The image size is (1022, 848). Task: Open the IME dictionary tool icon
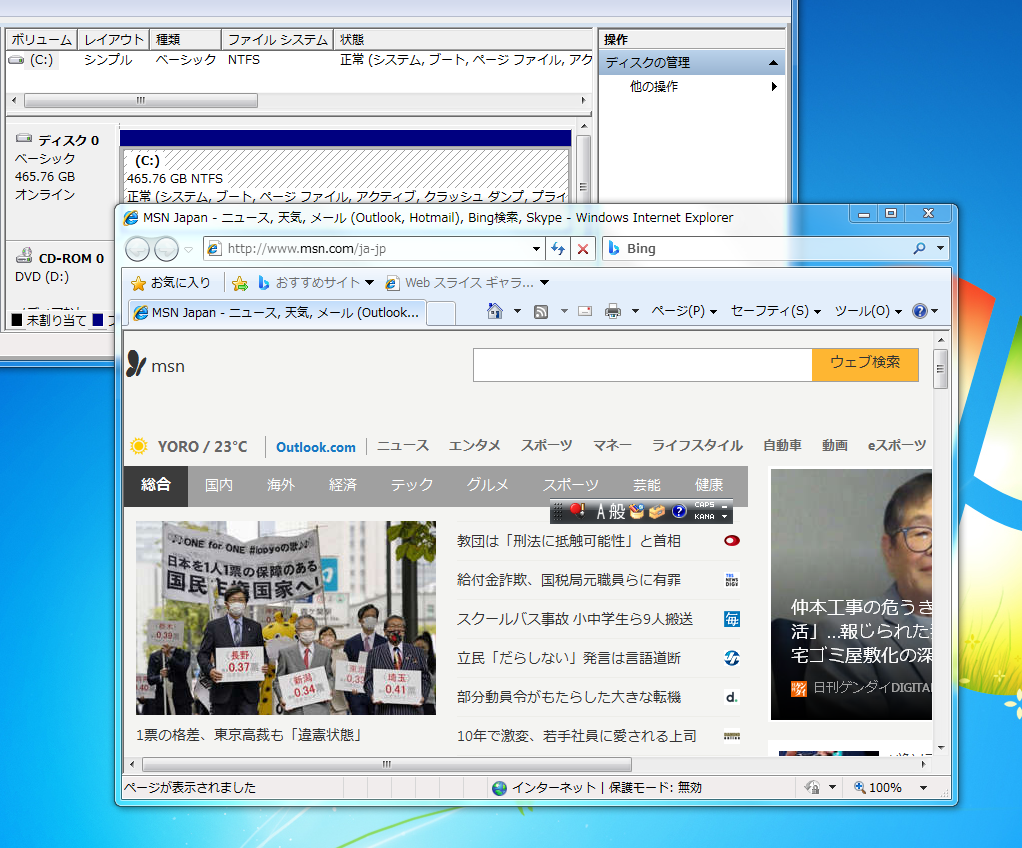tap(636, 510)
